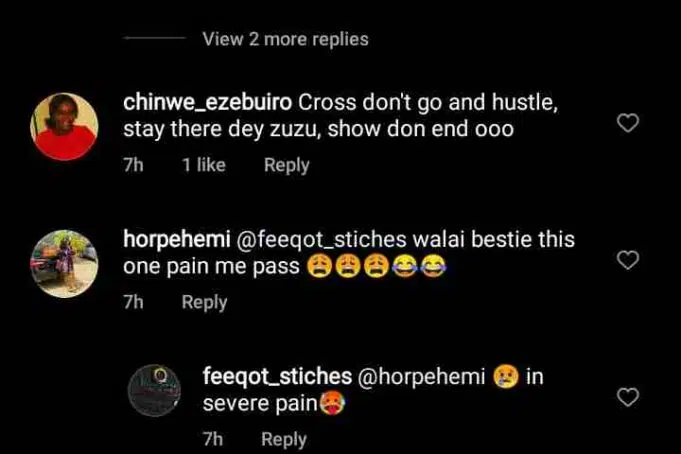Open feeqot_stiches username in the reply

(277, 377)
